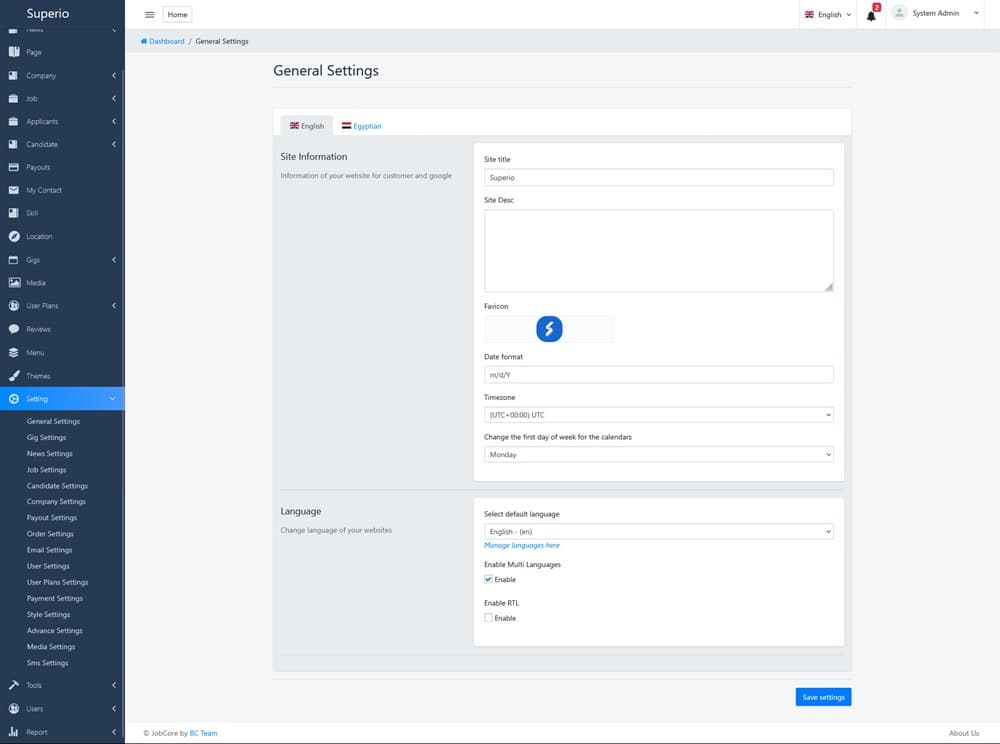Open Email Settings in the sidebar submenu

tap(49, 550)
